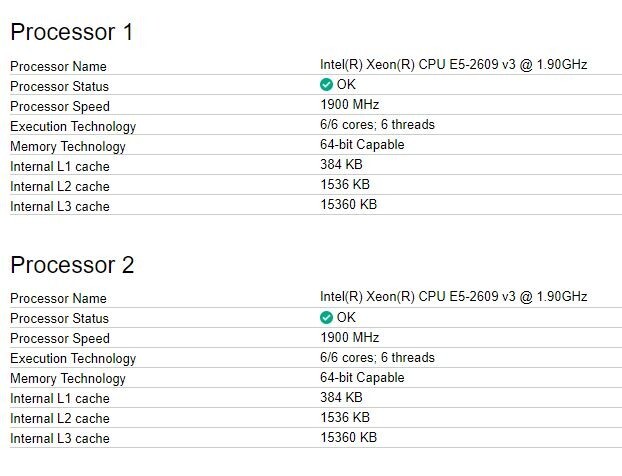Click Processor 1's Xeon E5-2609 v3 name value

453,65
